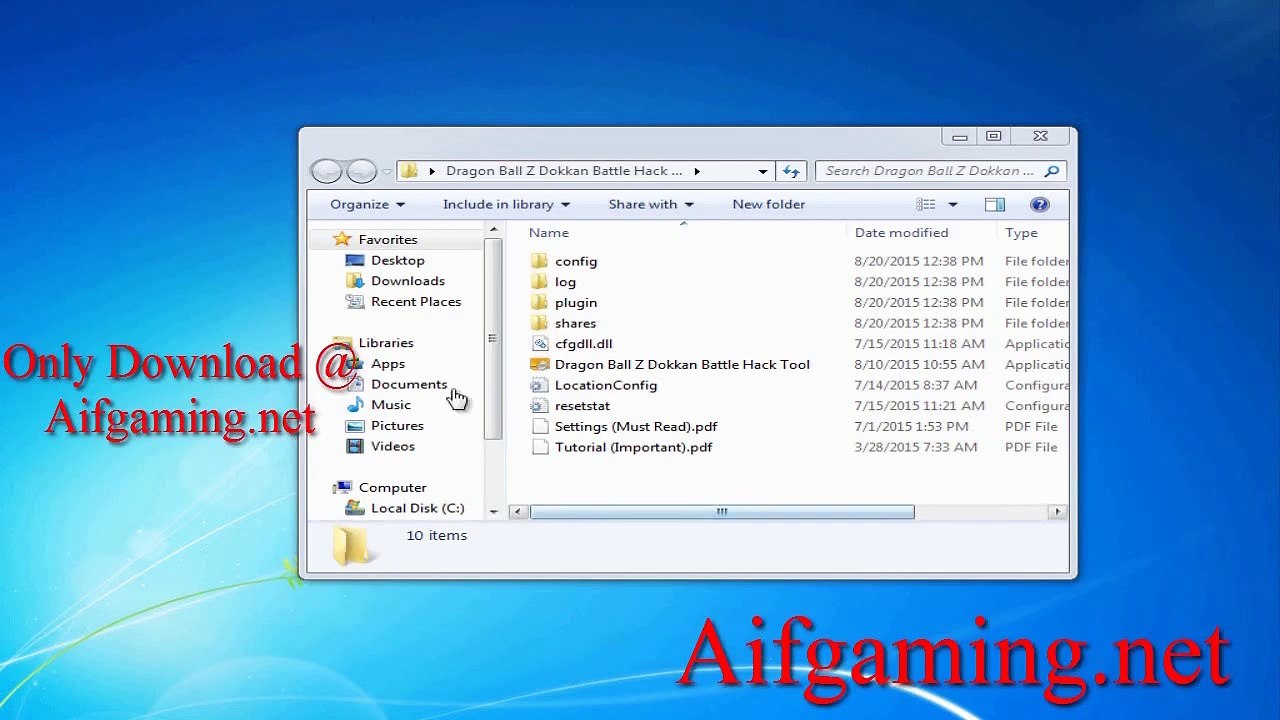Select Local Disk (C:) in the sidebar

pyautogui.click(x=418, y=508)
